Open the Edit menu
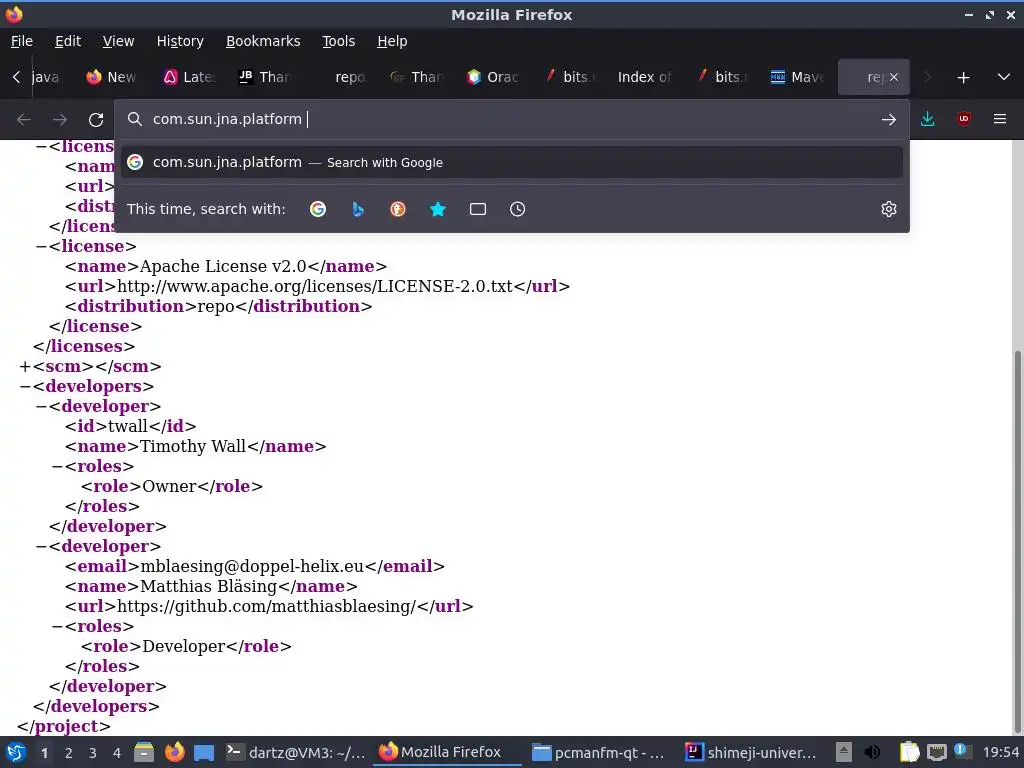1024x768 pixels. (68, 41)
